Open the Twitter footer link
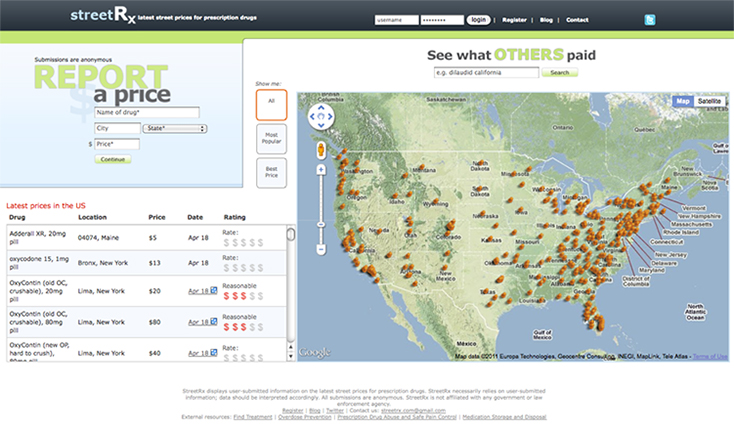 click(x=335, y=410)
